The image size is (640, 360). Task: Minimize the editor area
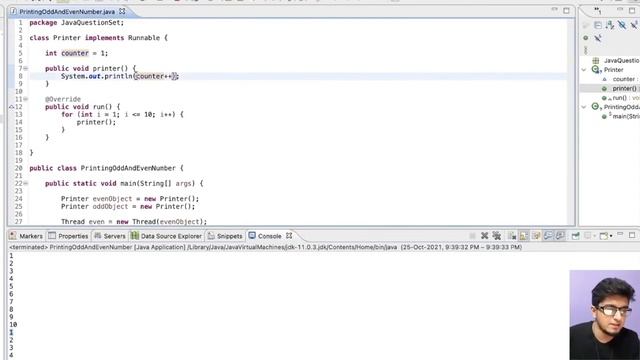pyautogui.click(x=554, y=10)
